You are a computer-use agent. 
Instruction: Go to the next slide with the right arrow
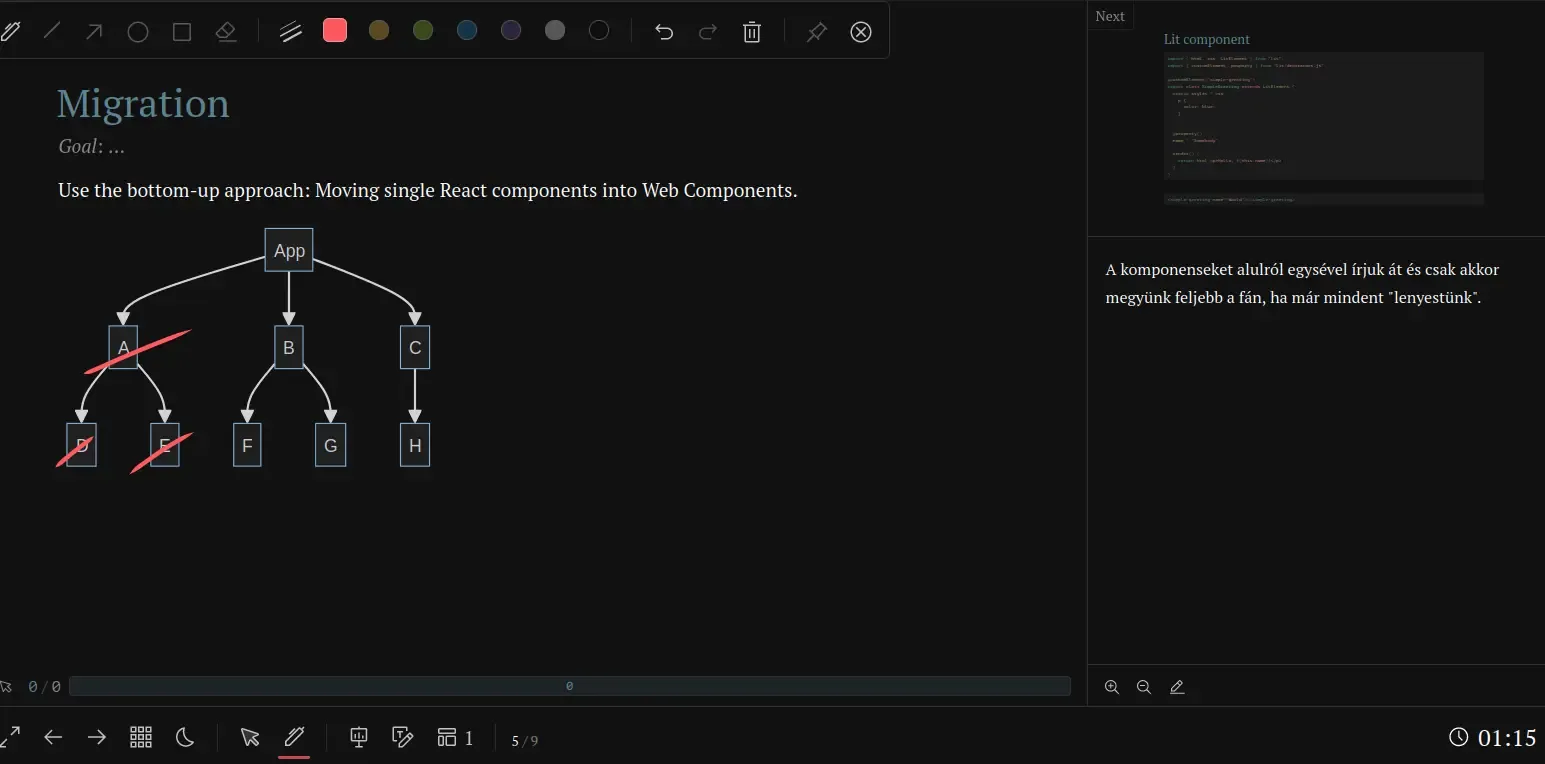(x=97, y=737)
